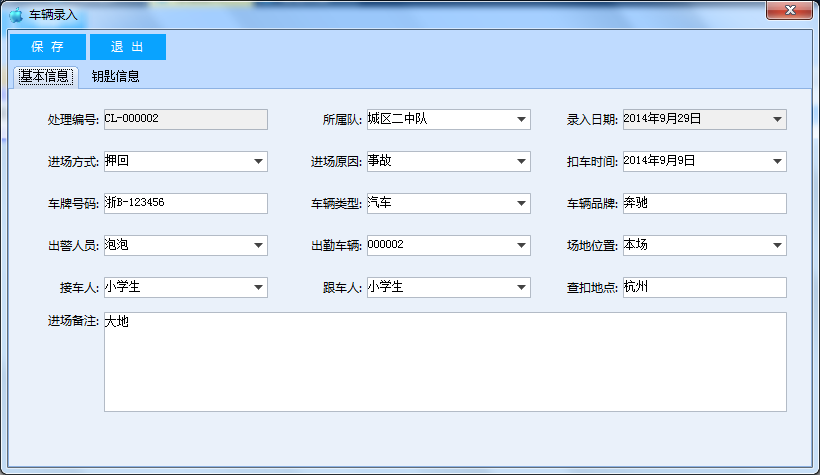Select the 基本信息 tab
Screen dimensions: 820x475
click(45, 76)
